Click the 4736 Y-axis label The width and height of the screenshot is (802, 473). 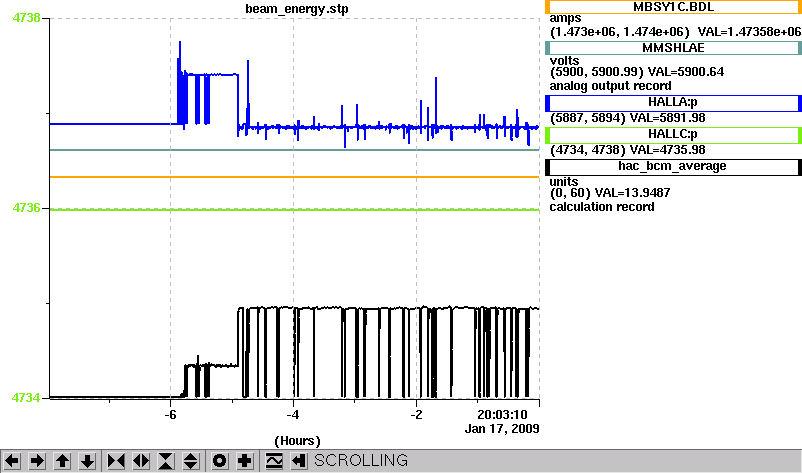point(27,208)
